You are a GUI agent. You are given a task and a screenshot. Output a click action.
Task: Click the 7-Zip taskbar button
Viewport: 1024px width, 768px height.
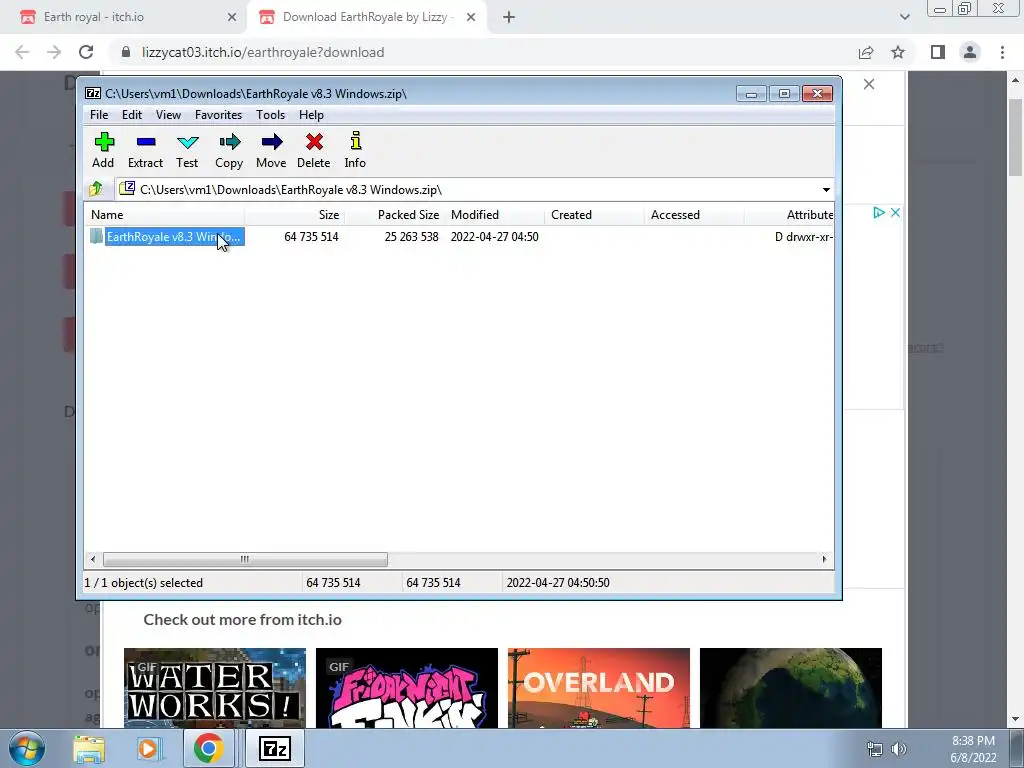coord(274,748)
